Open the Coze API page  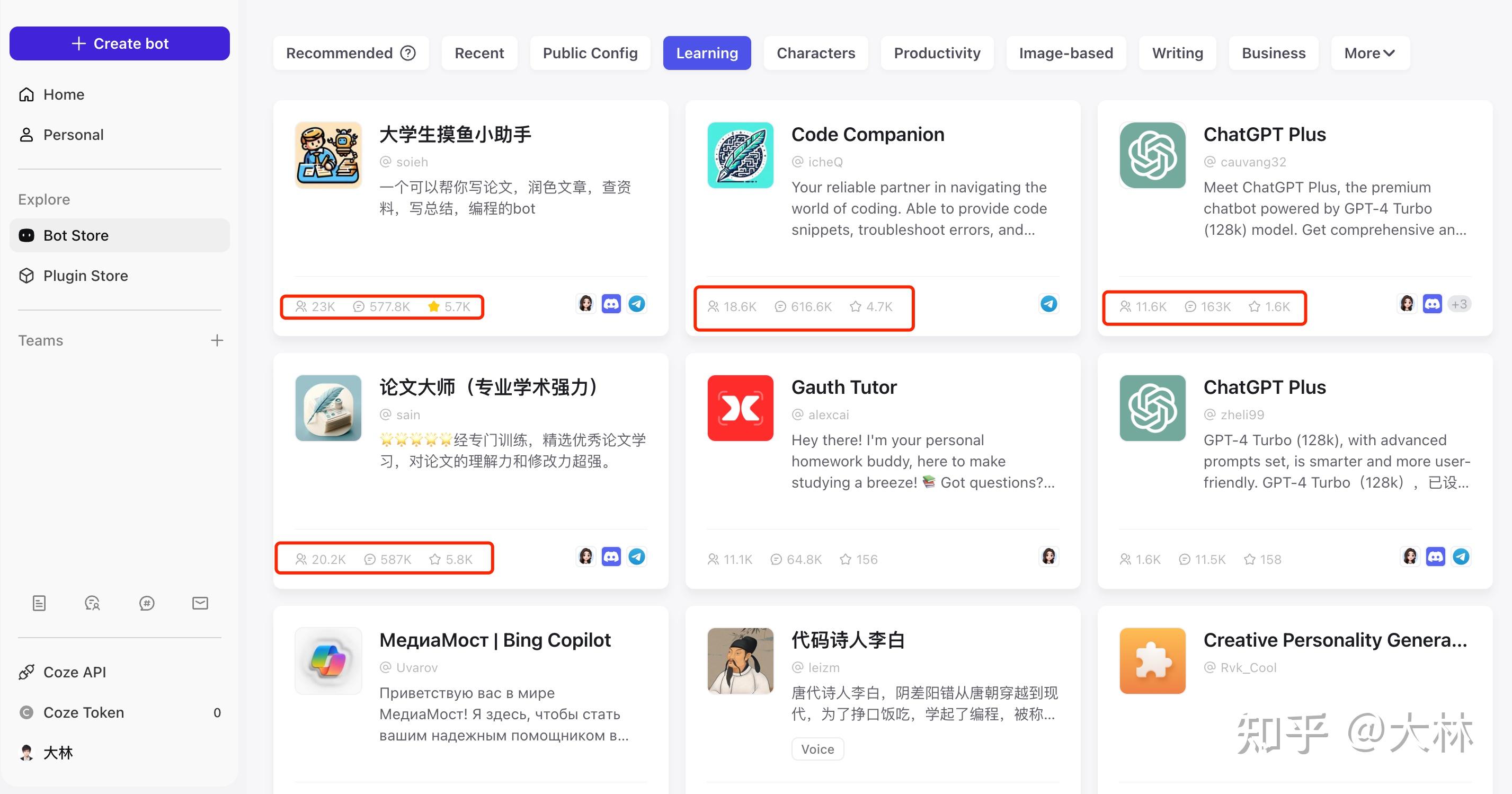click(x=75, y=672)
